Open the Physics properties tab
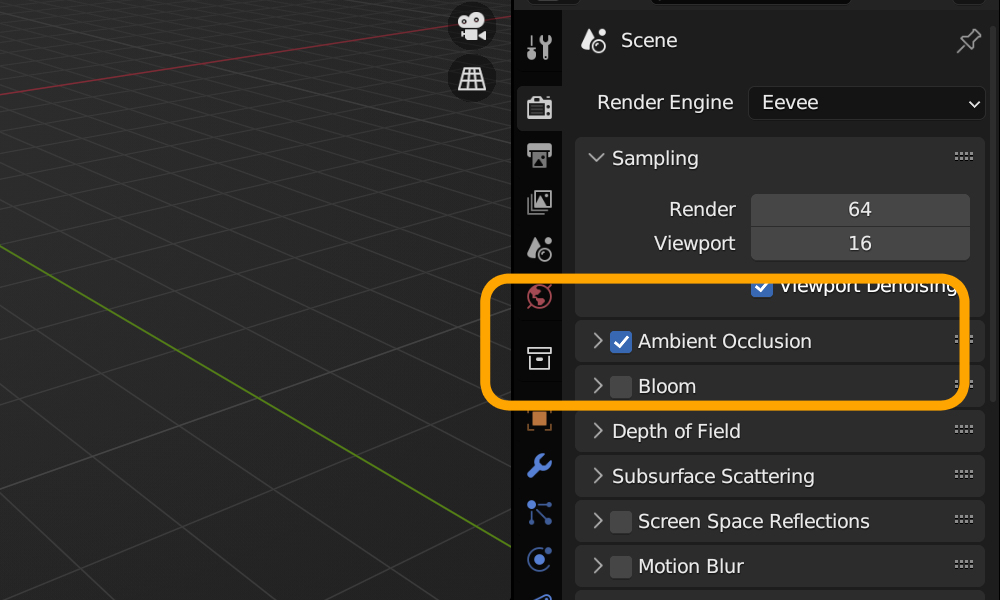The width and height of the screenshot is (1000, 600). coord(540,560)
